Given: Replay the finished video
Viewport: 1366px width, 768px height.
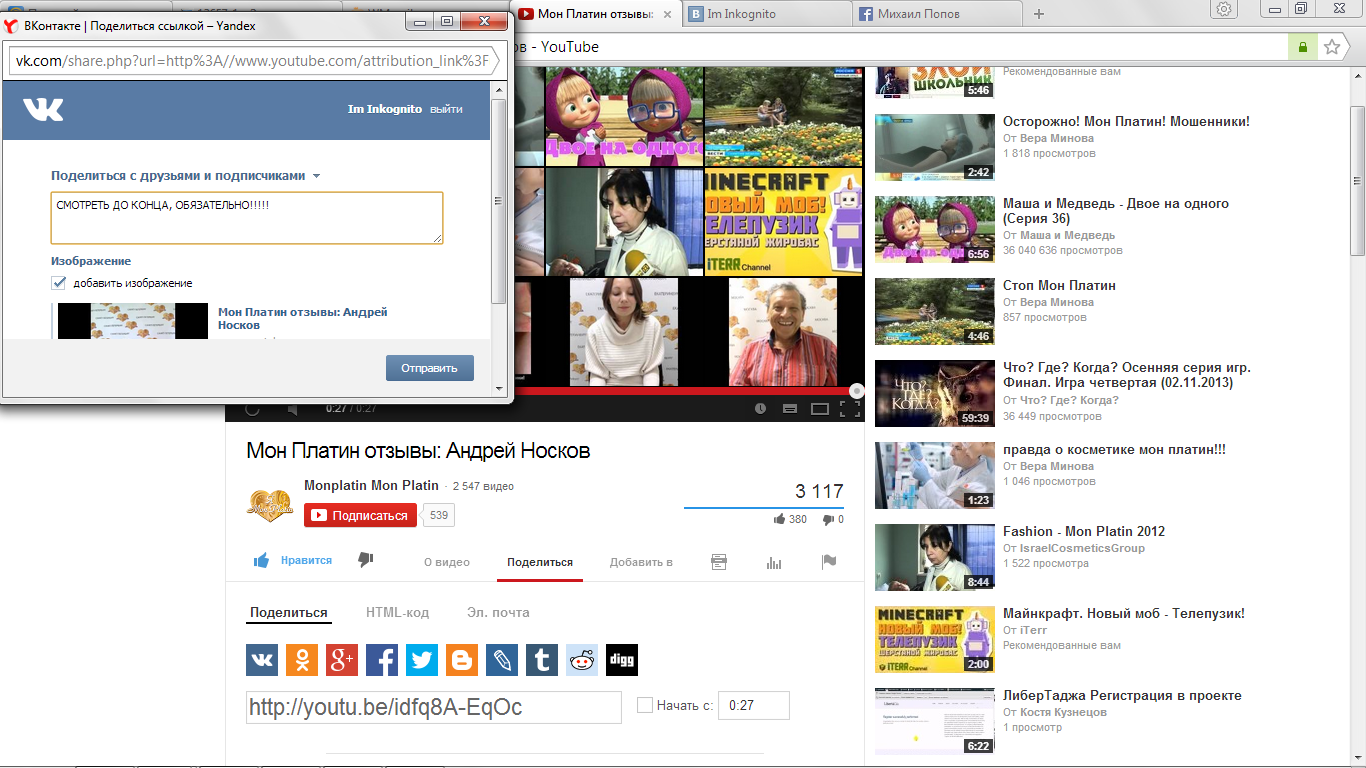Looking at the screenshot, I should pos(252,409).
